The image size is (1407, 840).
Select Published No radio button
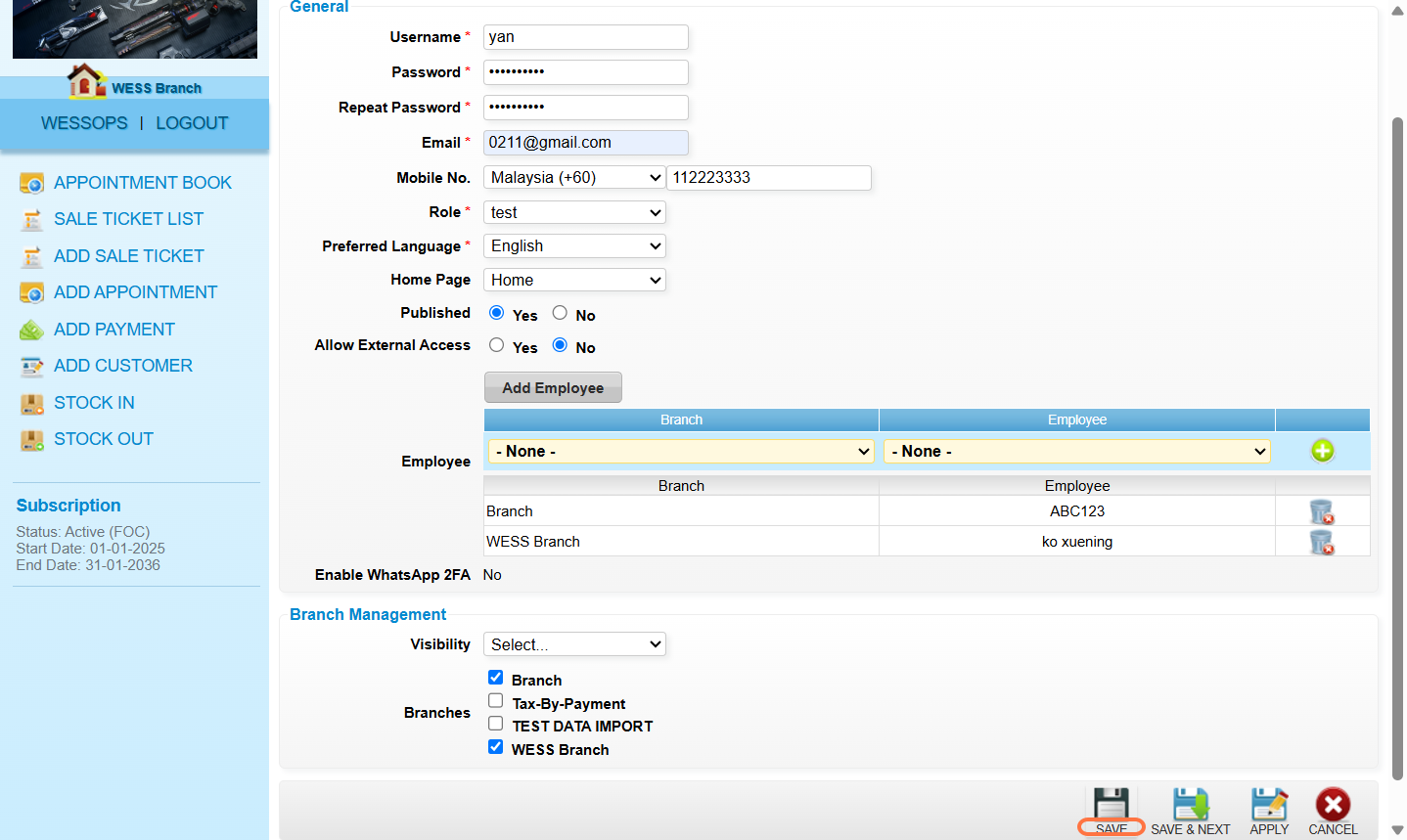coord(560,313)
